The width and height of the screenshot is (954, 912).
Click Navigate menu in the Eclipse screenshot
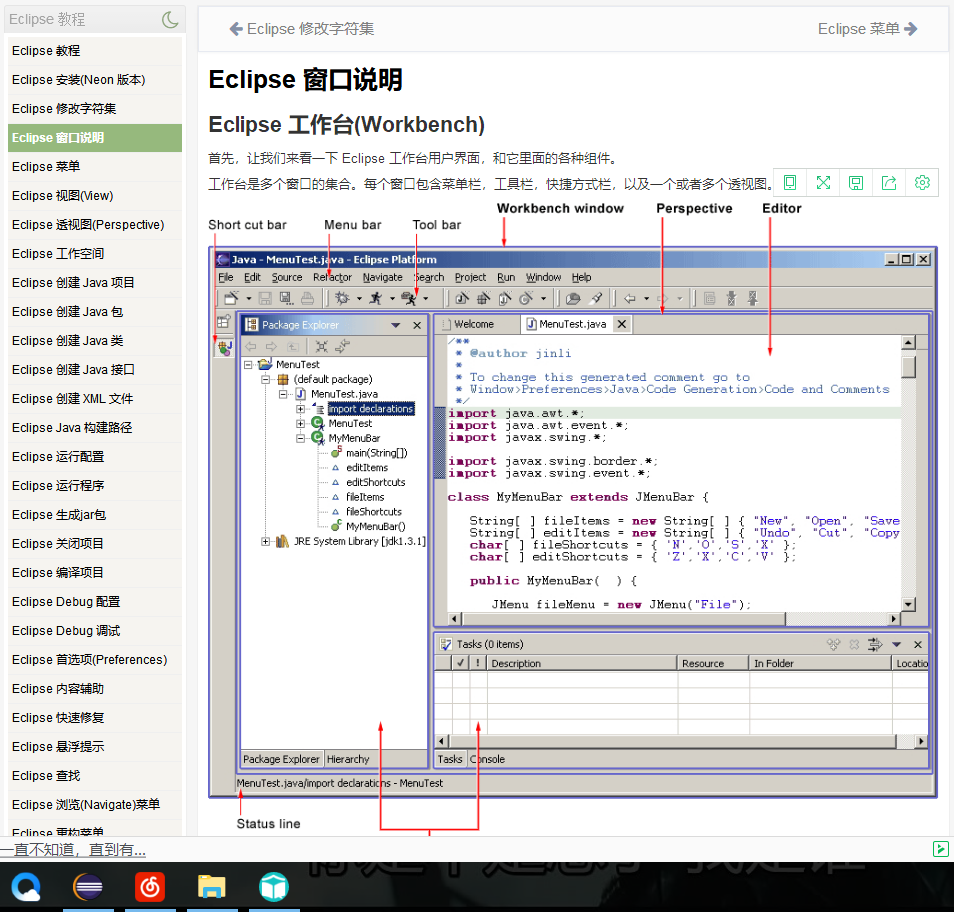(x=382, y=277)
